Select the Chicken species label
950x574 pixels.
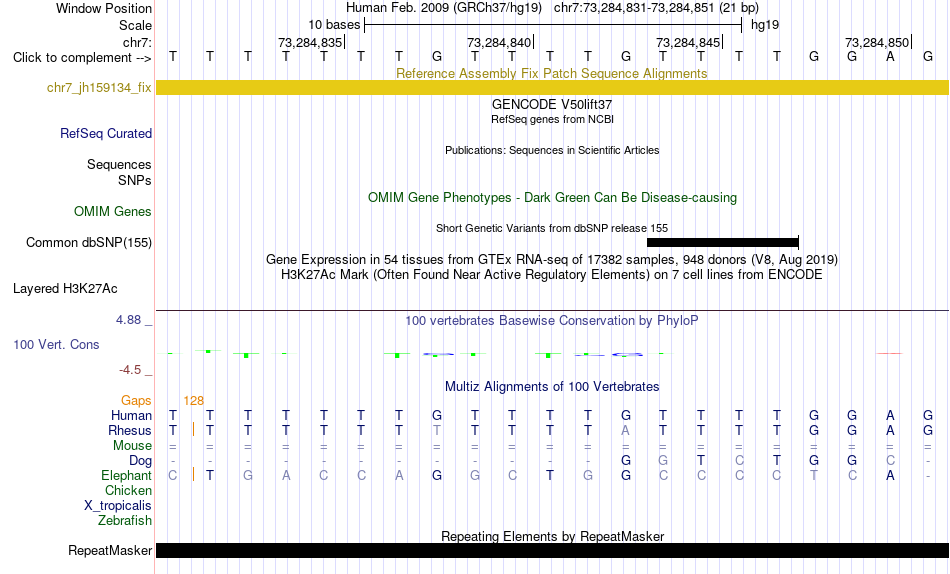128,490
